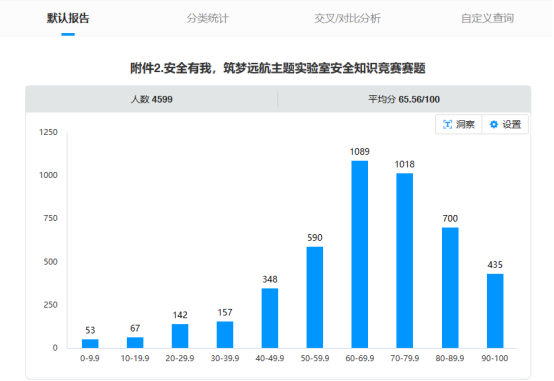Screen dimensions: 554x381
Task: Click the 平均分 65.56/100 summary cell
Action: (x=404, y=99)
